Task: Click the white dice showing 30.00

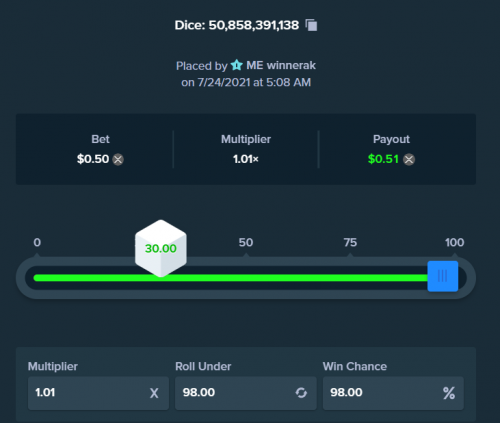Action: coord(161,248)
